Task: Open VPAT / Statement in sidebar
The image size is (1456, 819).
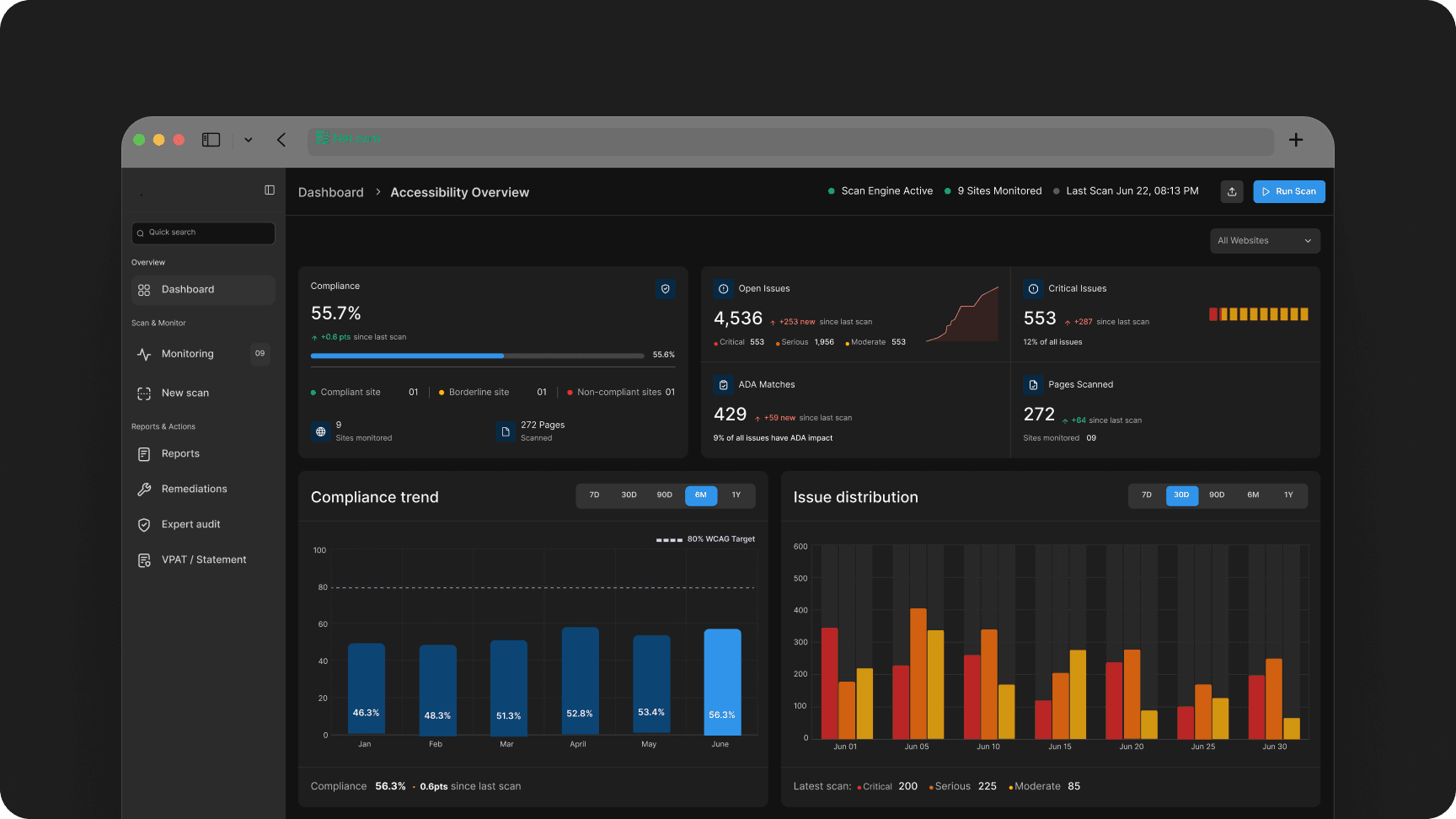Action: click(203, 560)
